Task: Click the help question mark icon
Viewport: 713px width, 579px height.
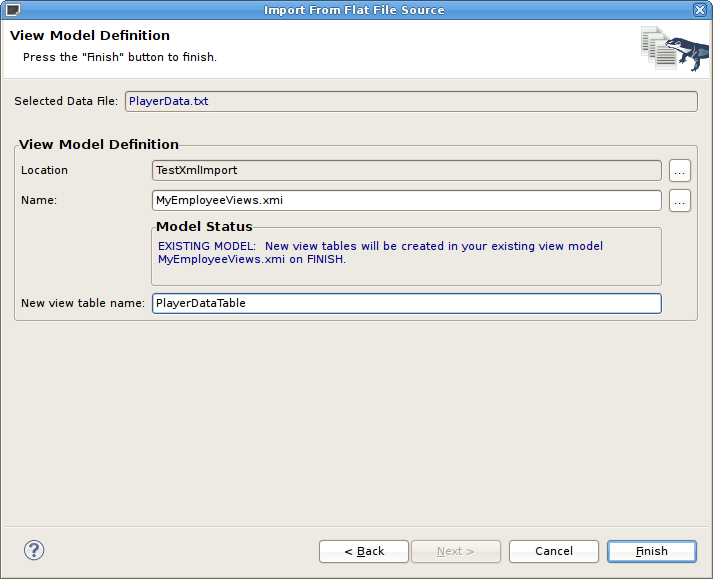Action: pyautogui.click(x=34, y=550)
